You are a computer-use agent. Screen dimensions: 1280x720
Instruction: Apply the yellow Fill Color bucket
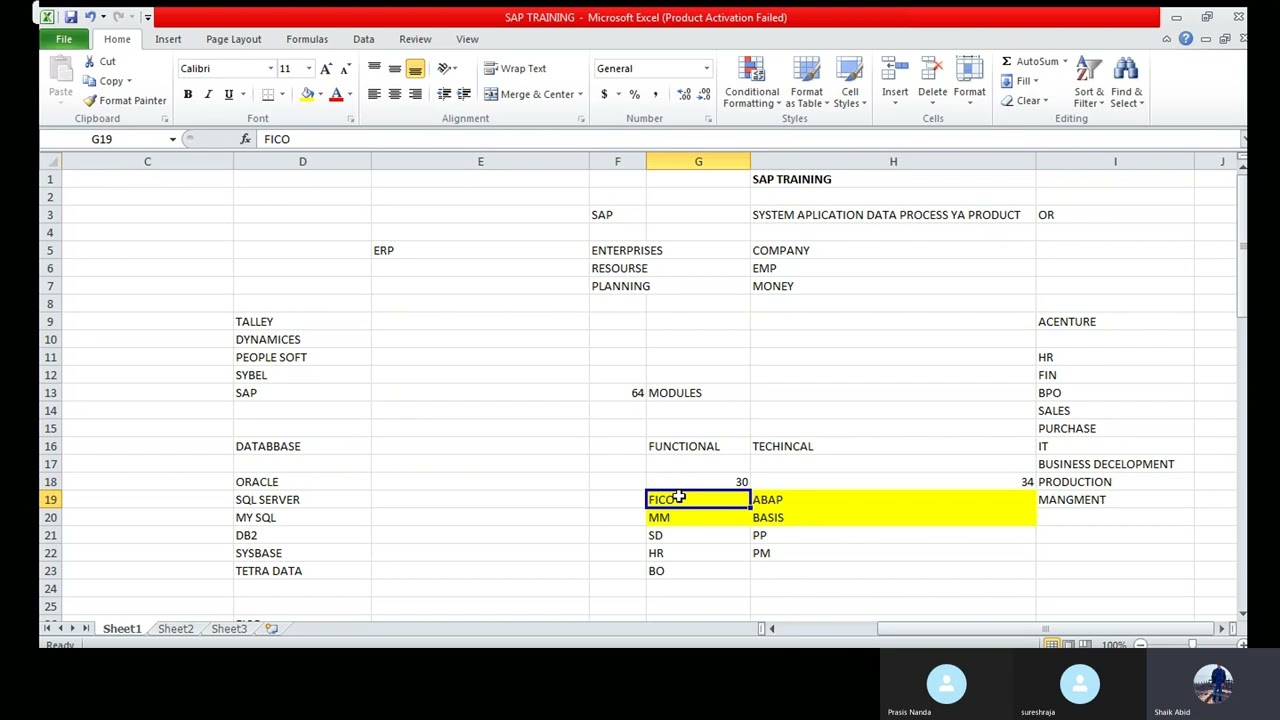click(307, 94)
